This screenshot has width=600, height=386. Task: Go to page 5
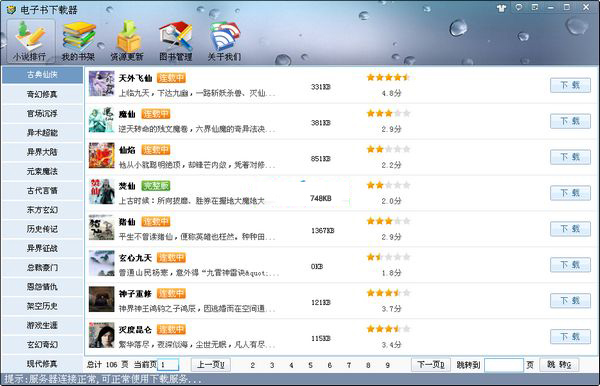tap(310, 365)
